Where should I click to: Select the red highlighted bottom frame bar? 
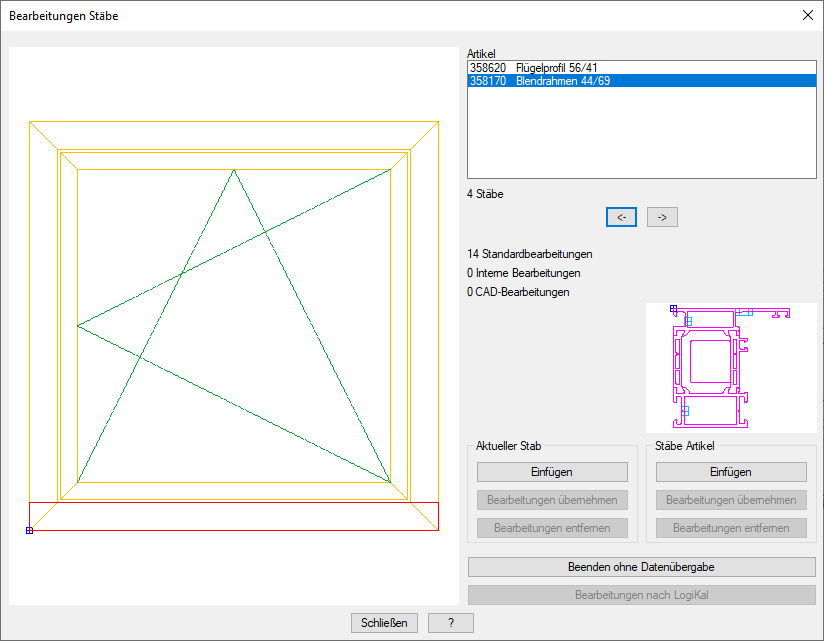[234, 516]
